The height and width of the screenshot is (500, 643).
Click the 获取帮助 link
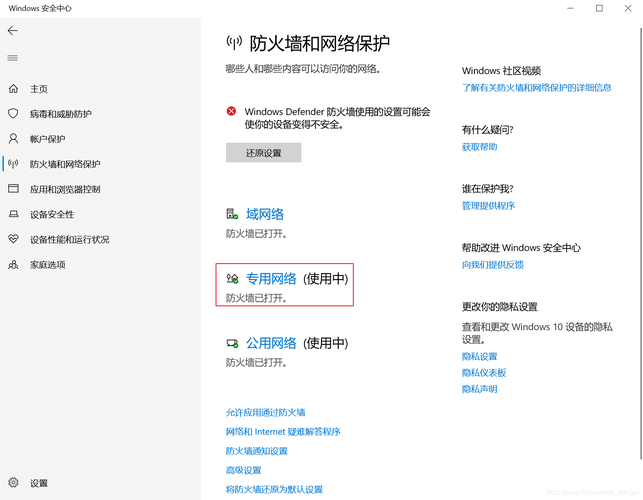click(479, 146)
